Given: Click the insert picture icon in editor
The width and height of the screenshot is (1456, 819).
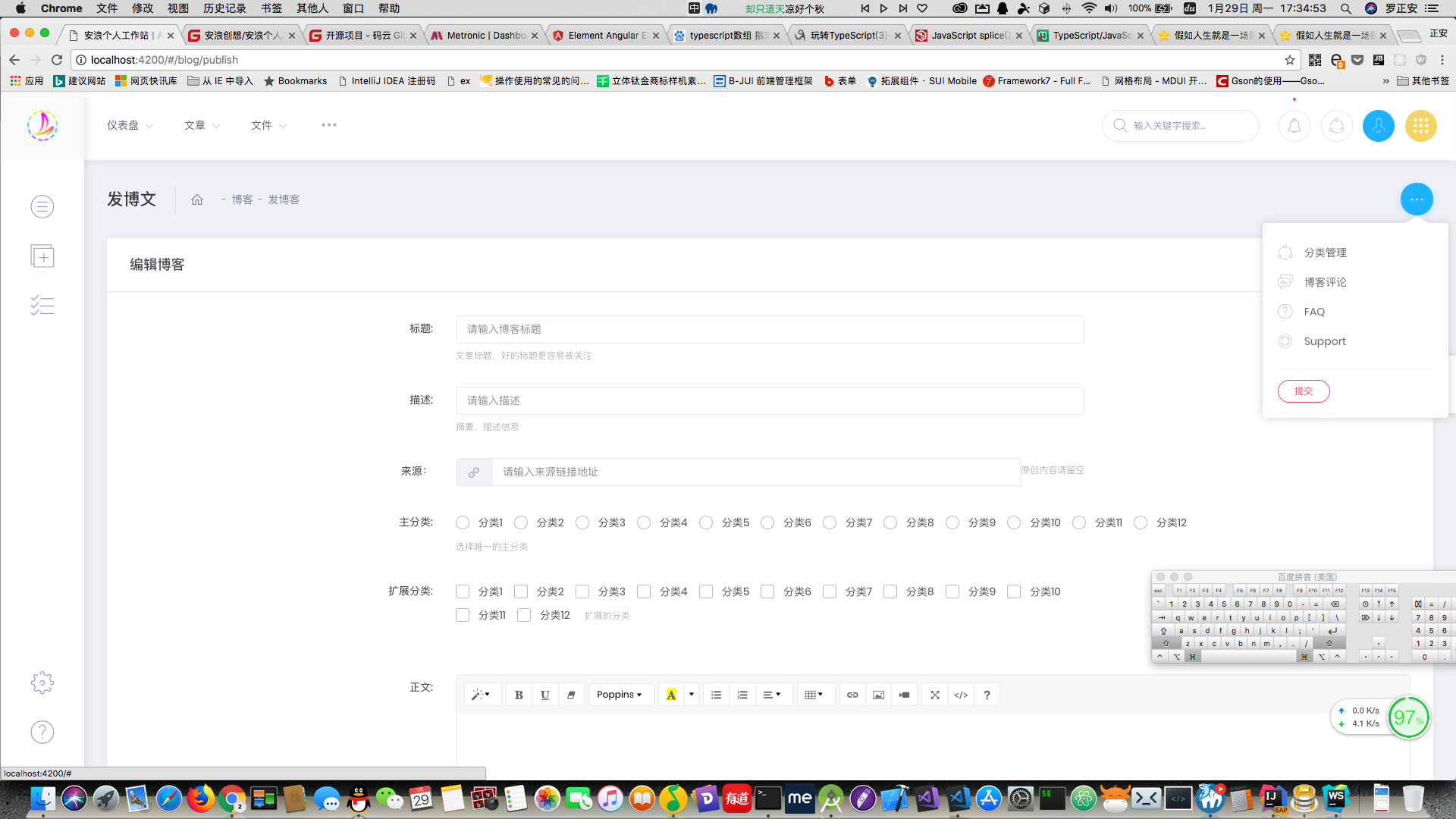Looking at the screenshot, I should [878, 695].
